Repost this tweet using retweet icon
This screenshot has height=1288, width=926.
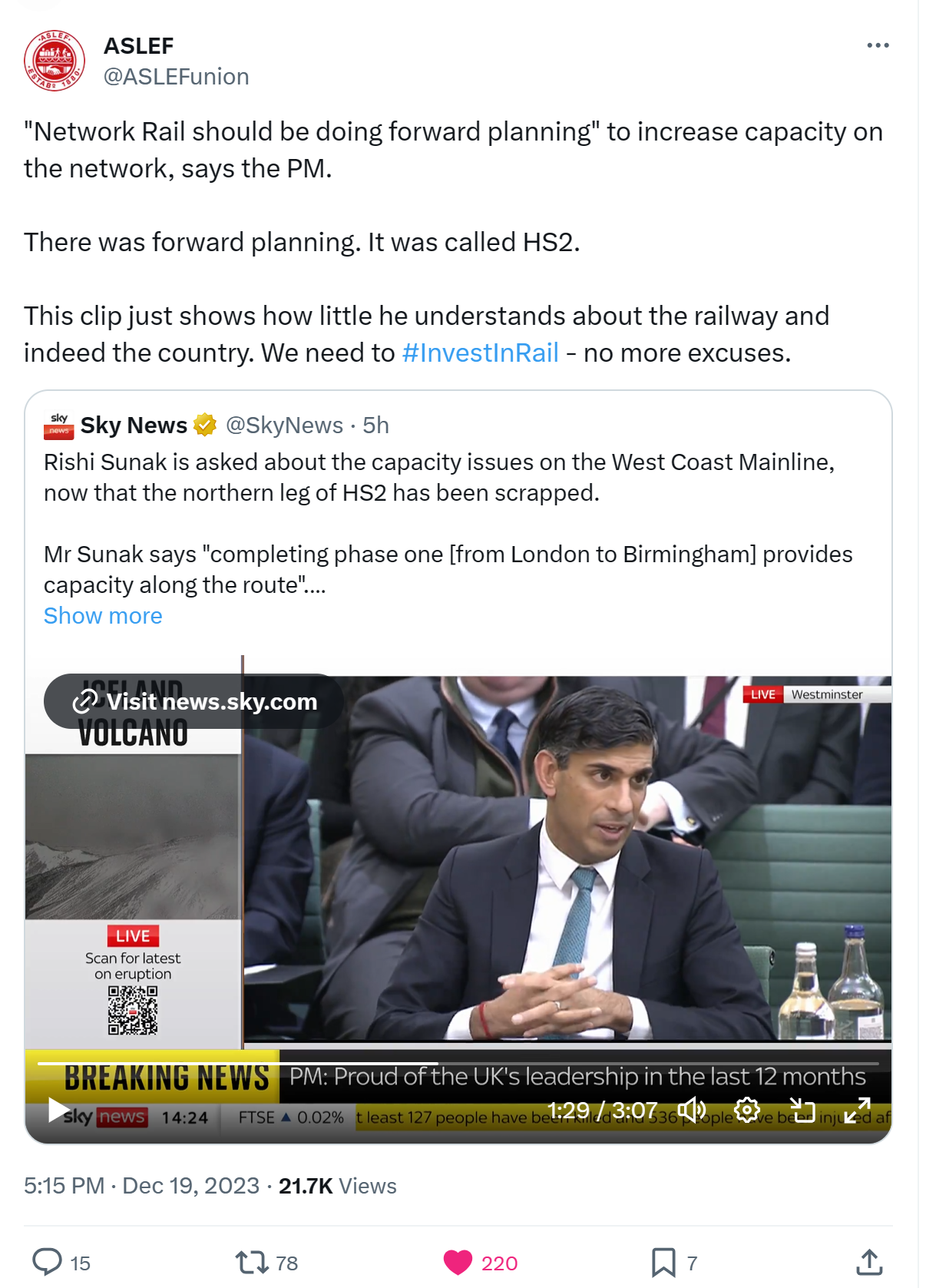[x=252, y=1262]
